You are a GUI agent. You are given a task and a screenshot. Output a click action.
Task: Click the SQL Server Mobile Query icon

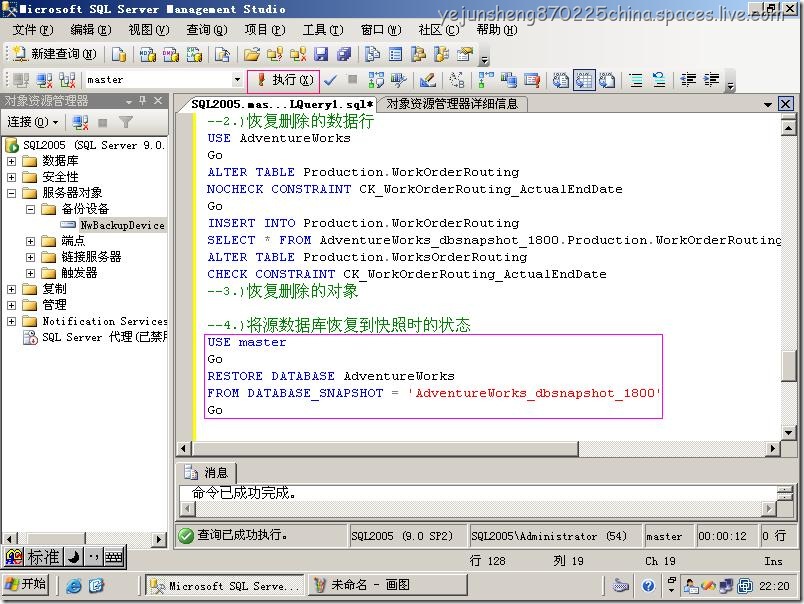tap(222, 54)
